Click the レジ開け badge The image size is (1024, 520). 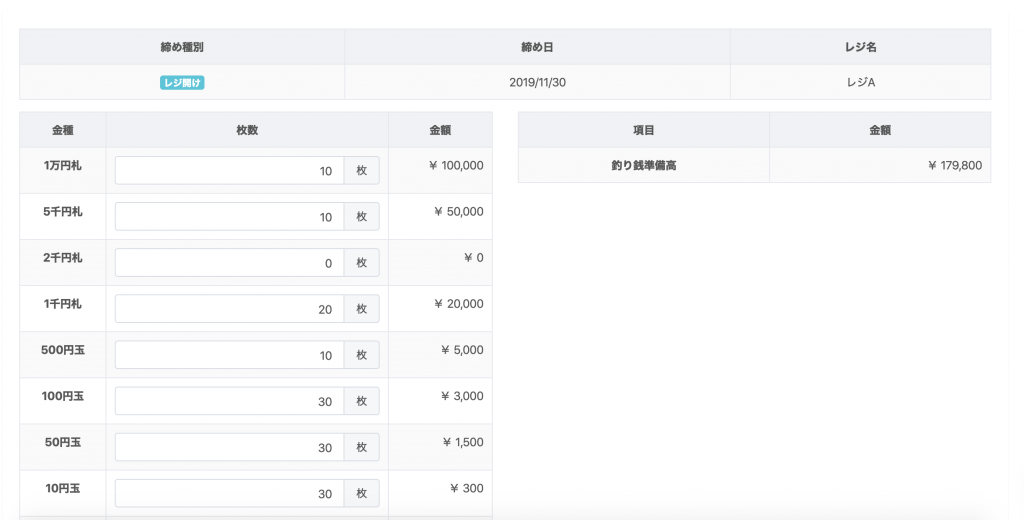pos(182,83)
